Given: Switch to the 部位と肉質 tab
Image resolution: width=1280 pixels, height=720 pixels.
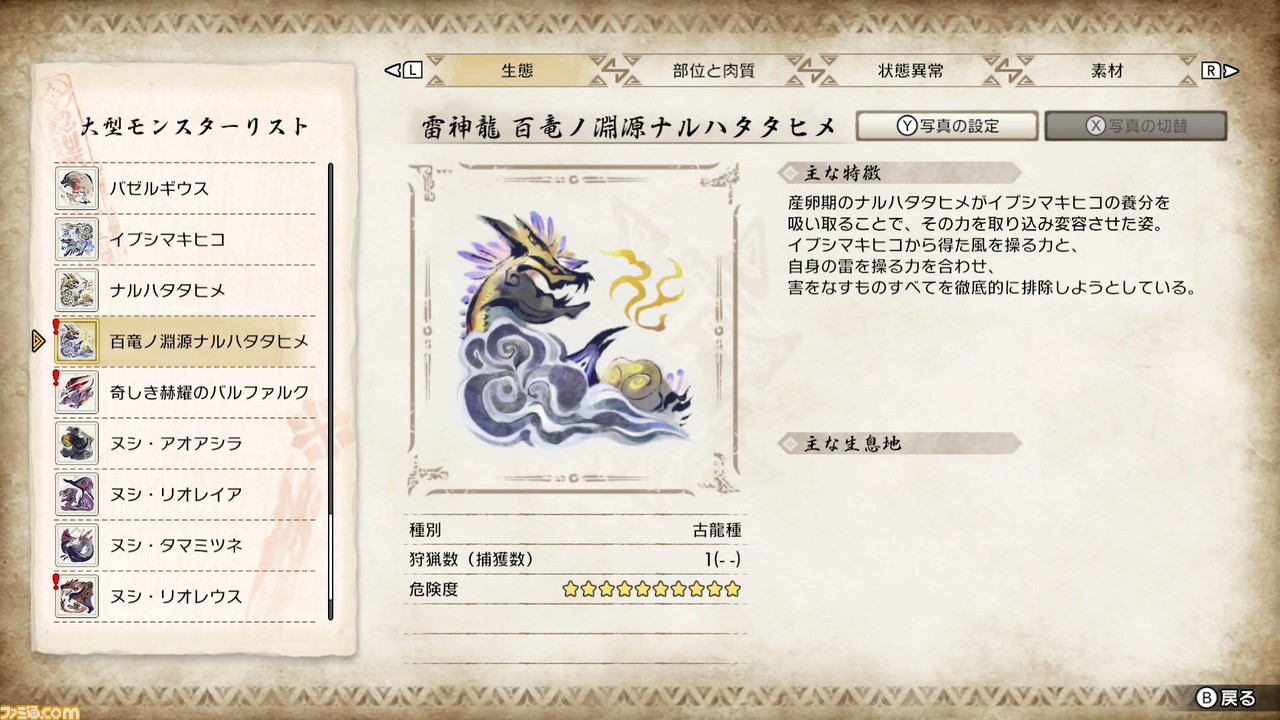Looking at the screenshot, I should [x=713, y=71].
